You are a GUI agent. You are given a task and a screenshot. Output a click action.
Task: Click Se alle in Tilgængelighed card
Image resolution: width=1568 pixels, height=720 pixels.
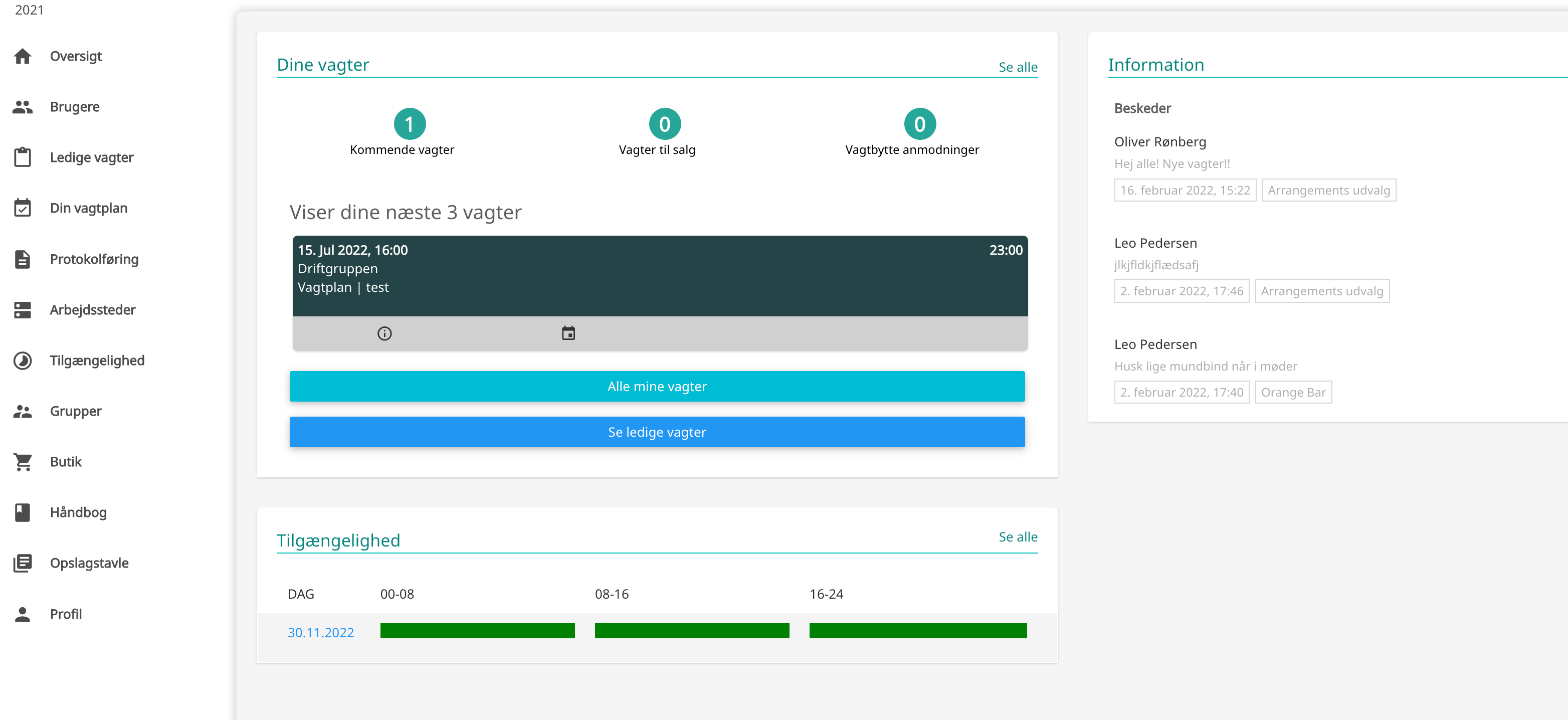point(1018,537)
